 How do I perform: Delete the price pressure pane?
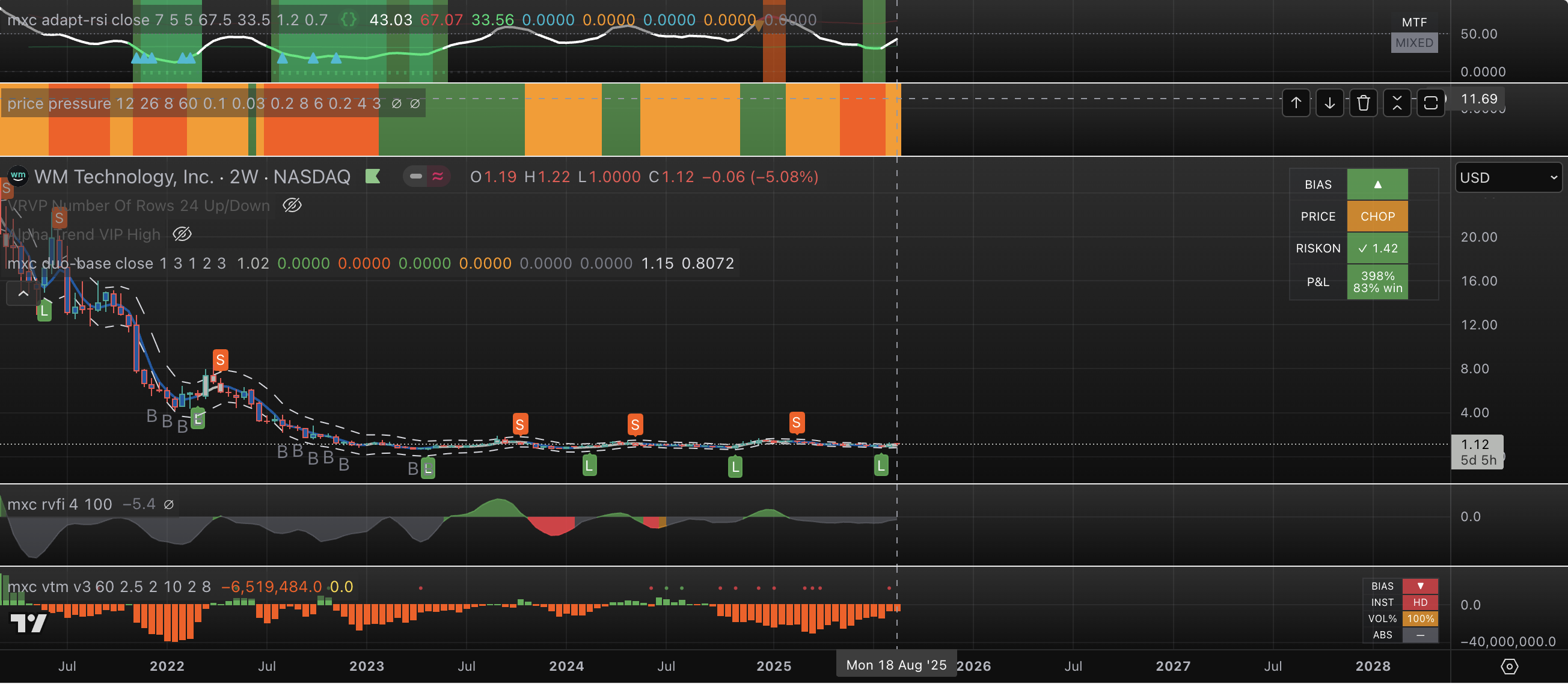[1363, 103]
